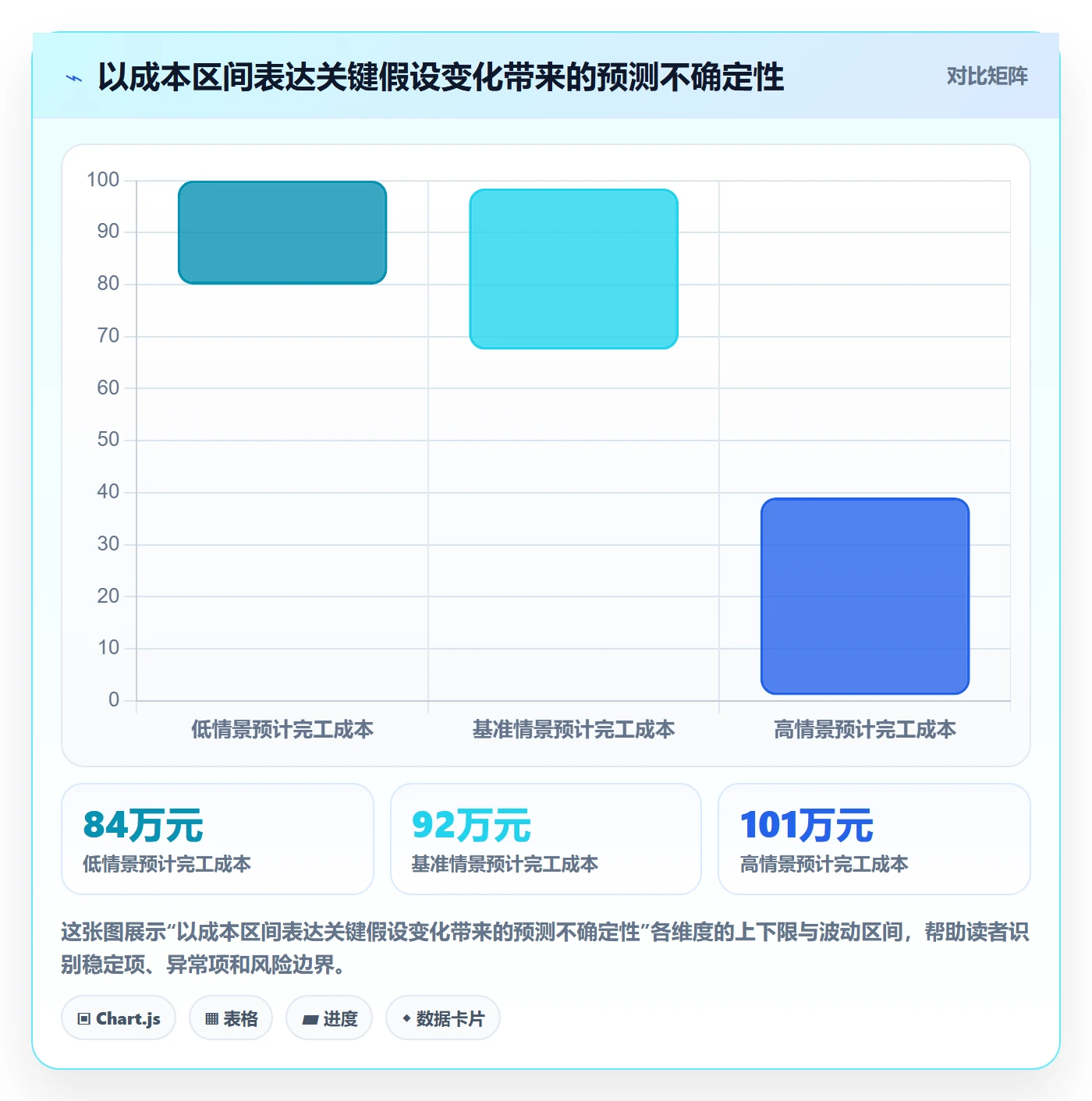Click the 对比矩阵 label in header
Viewport: 1092px width, 1101px height.
point(987,76)
